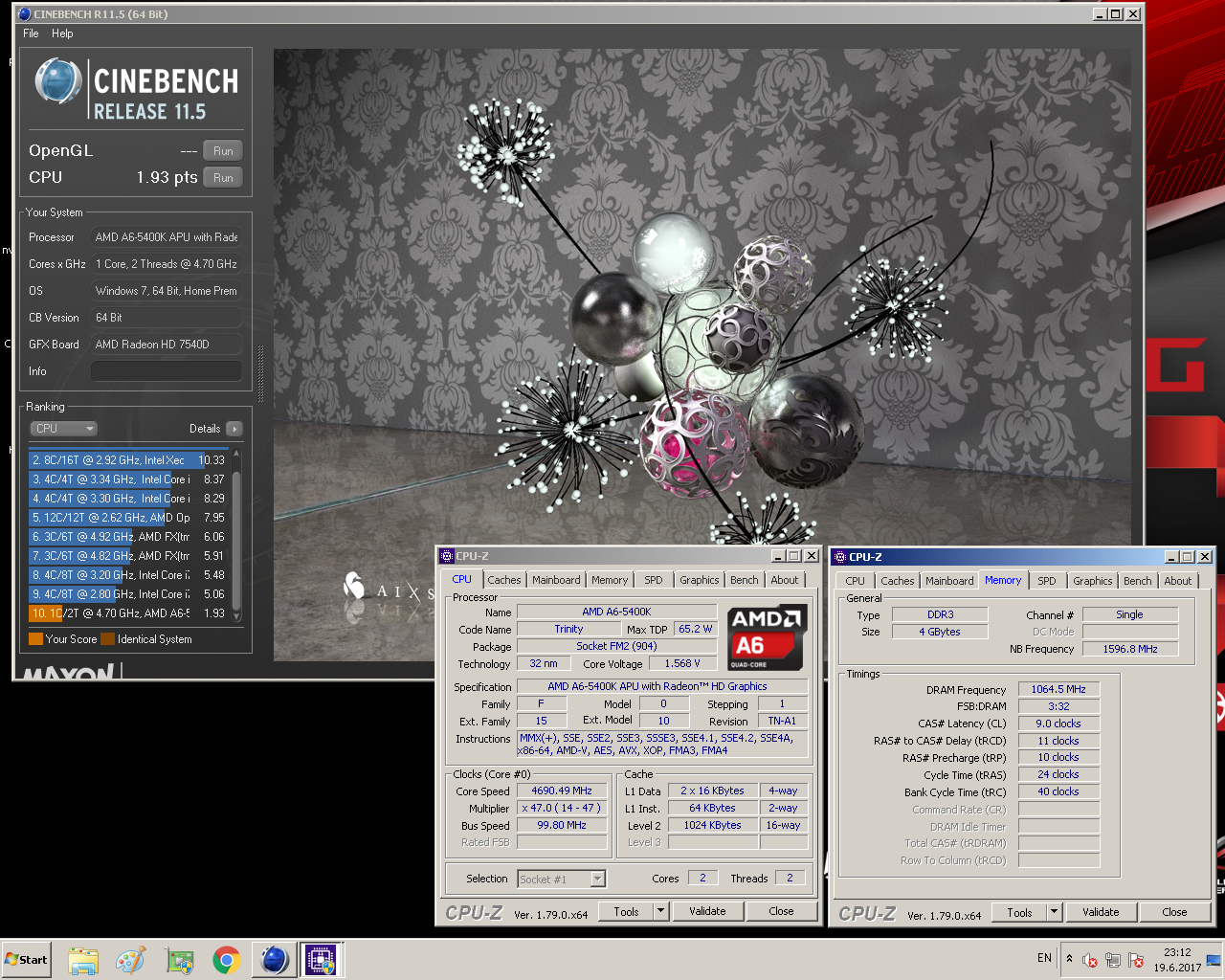The height and width of the screenshot is (980, 1225).
Task: Open the Start menu
Action: [27, 959]
